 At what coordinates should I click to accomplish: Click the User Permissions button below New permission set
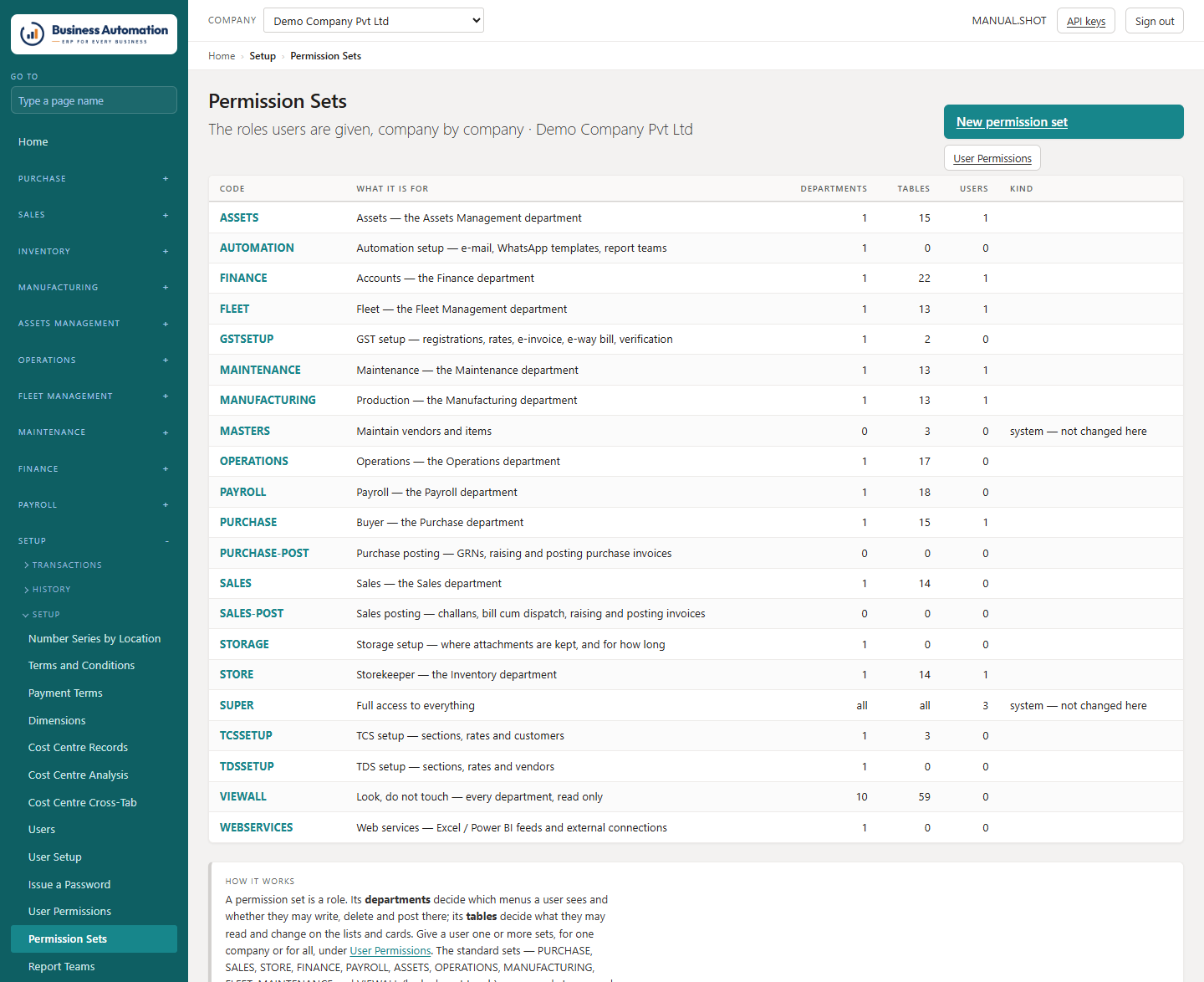coord(992,159)
